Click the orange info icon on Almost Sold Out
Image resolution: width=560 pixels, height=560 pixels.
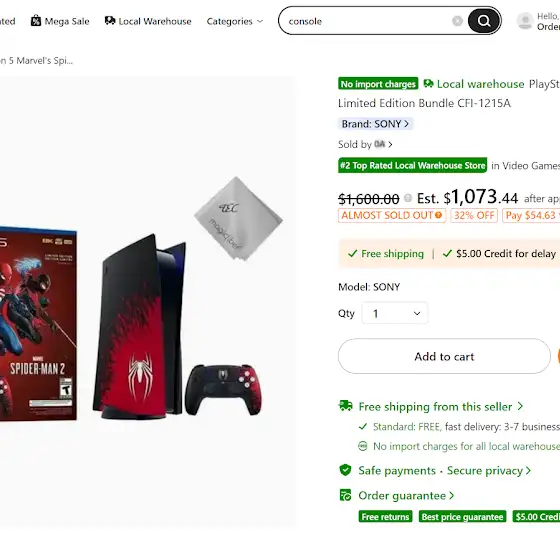pos(438,215)
